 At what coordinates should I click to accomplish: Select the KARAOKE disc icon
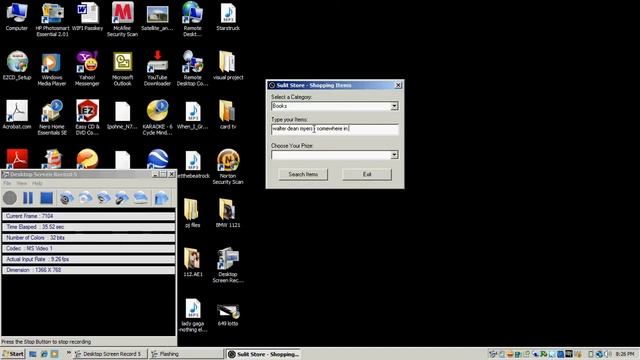click(x=157, y=118)
